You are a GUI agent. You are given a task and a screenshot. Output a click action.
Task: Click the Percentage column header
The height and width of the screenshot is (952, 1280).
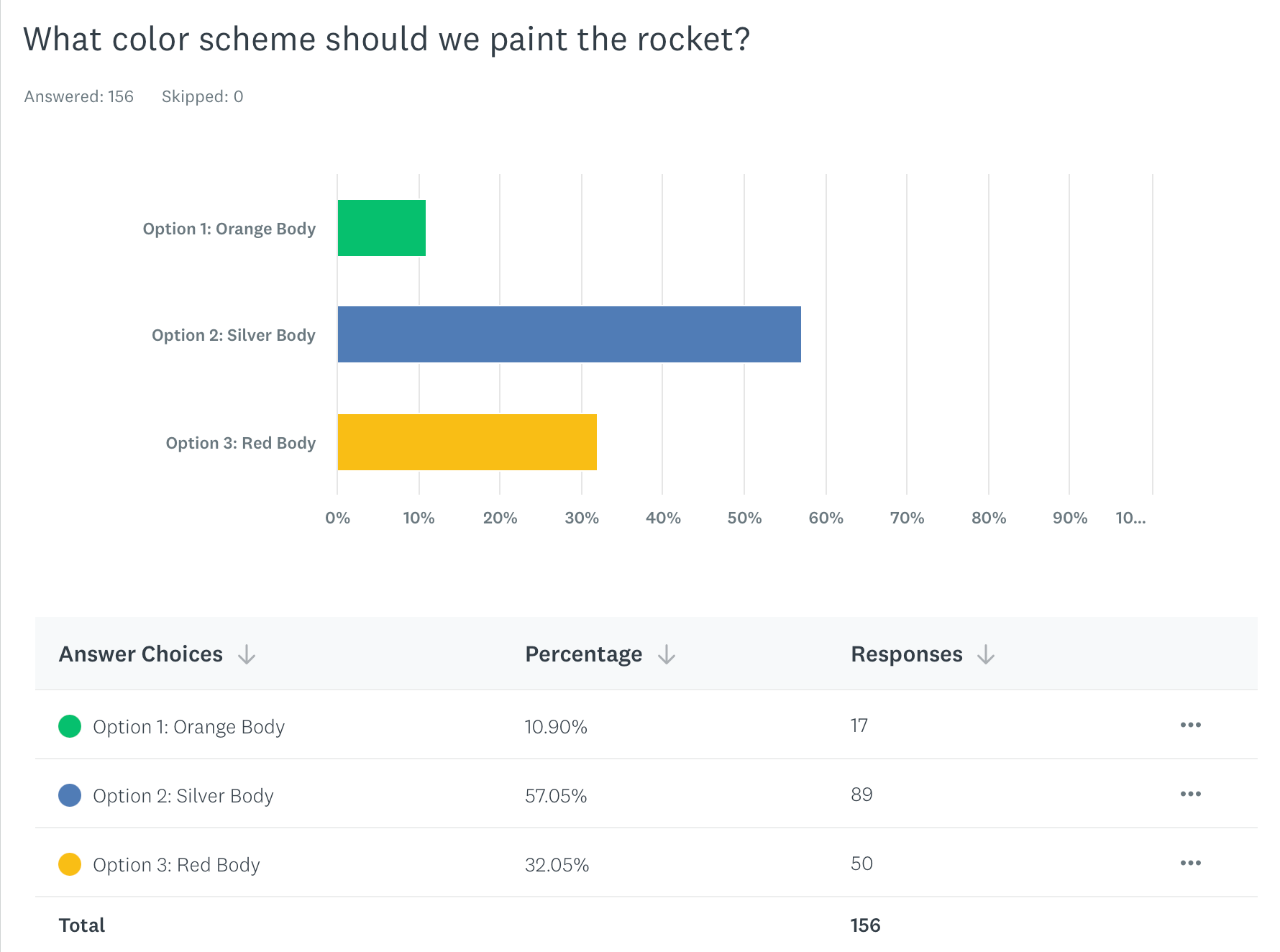[x=583, y=654]
